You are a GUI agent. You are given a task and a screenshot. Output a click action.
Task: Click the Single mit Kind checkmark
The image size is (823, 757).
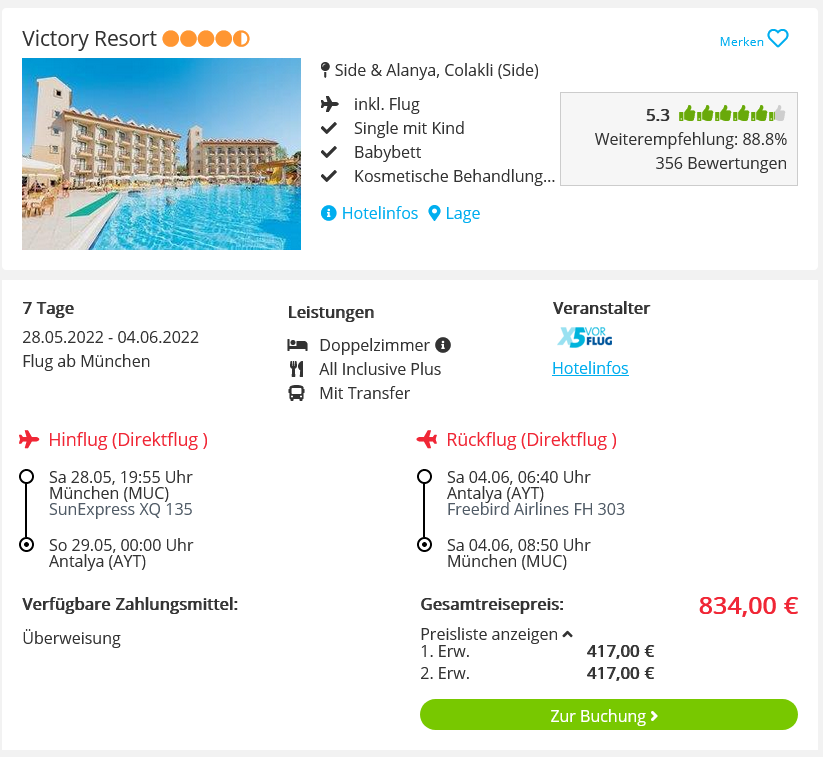(329, 128)
